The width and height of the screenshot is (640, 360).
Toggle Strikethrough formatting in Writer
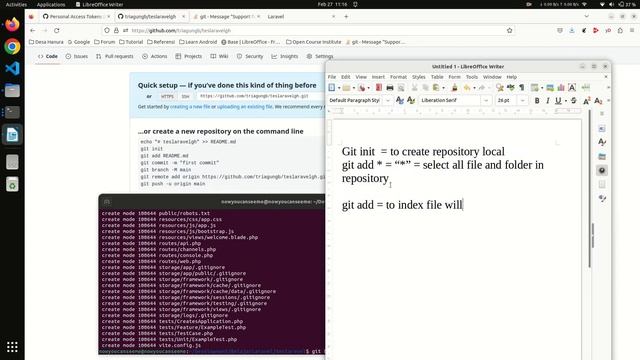click(x=573, y=100)
